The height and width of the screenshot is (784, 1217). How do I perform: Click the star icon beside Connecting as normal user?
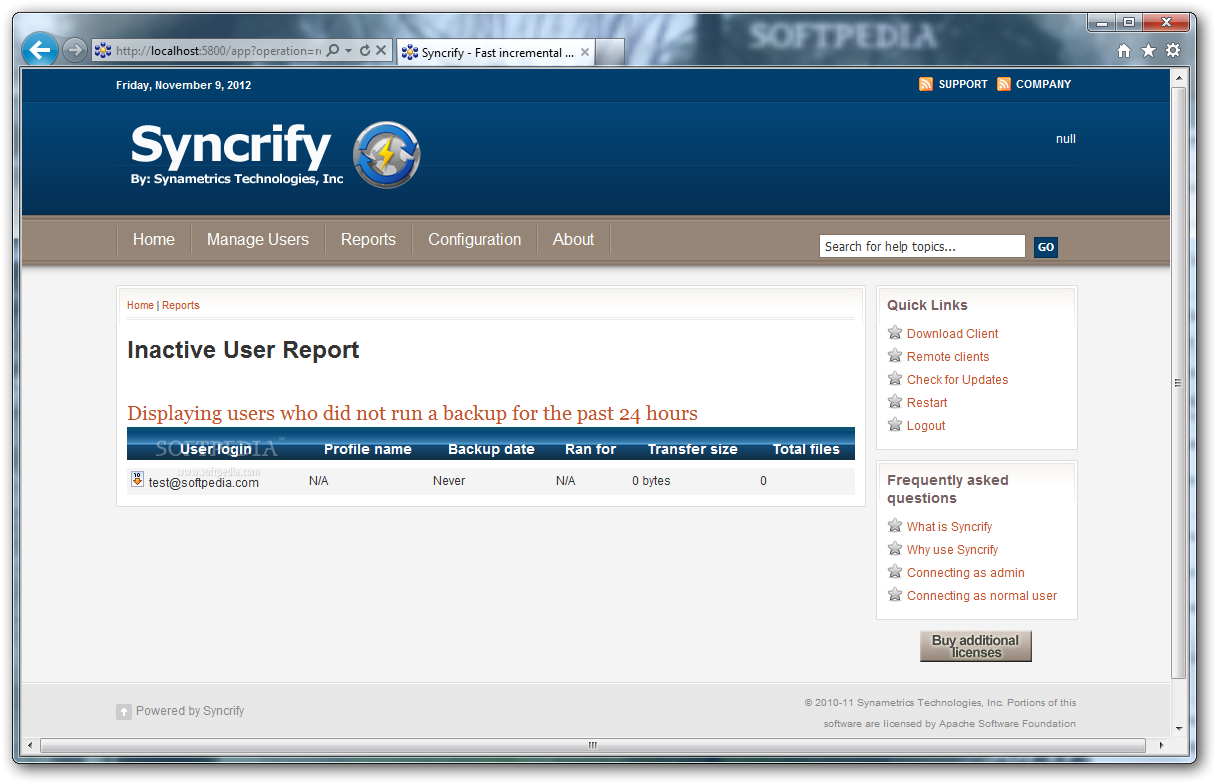(x=895, y=595)
